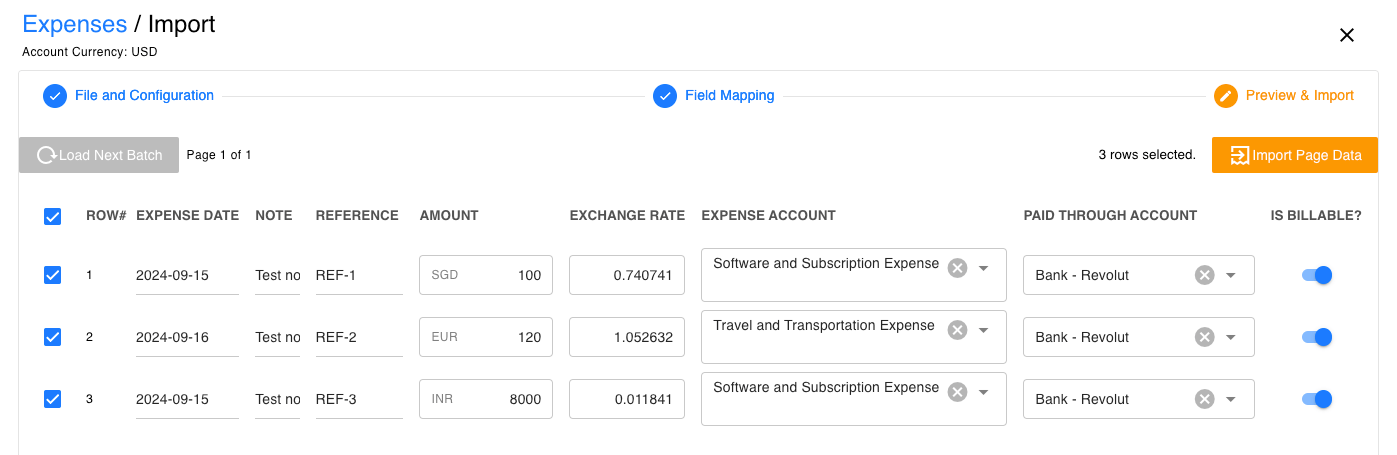Uncheck row 3 checkbox
Image resolution: width=1397 pixels, height=455 pixels.
(53, 399)
